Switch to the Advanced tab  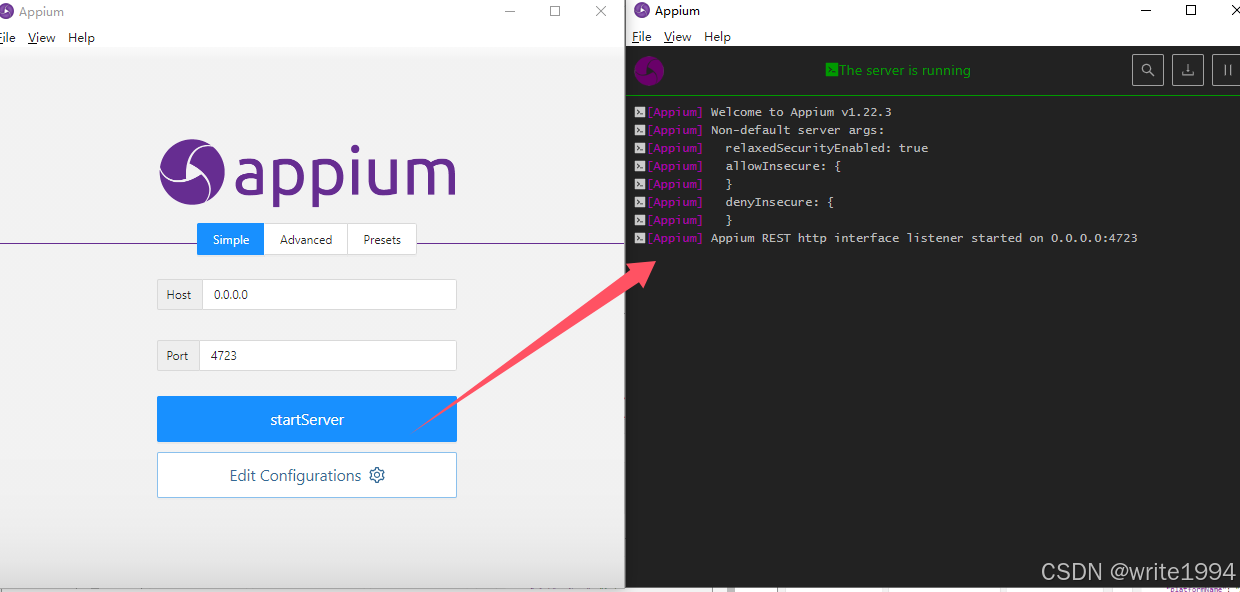point(306,239)
